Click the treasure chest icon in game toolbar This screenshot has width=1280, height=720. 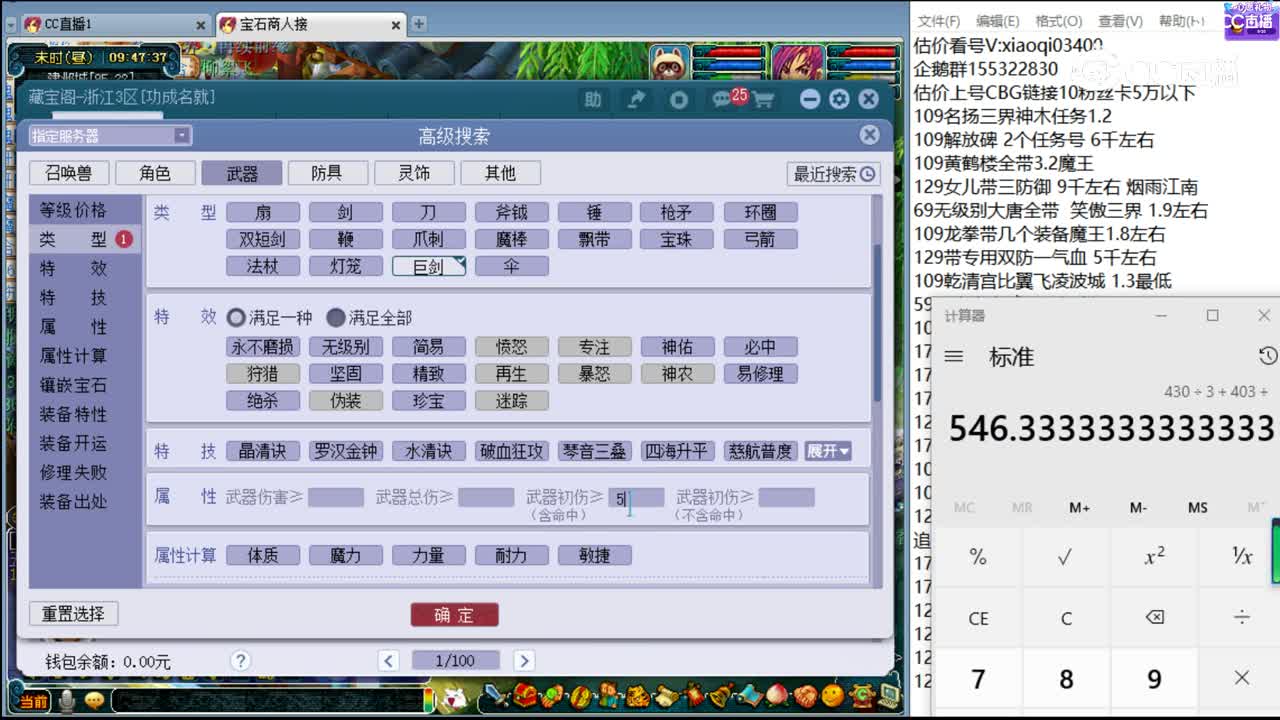tap(524, 695)
